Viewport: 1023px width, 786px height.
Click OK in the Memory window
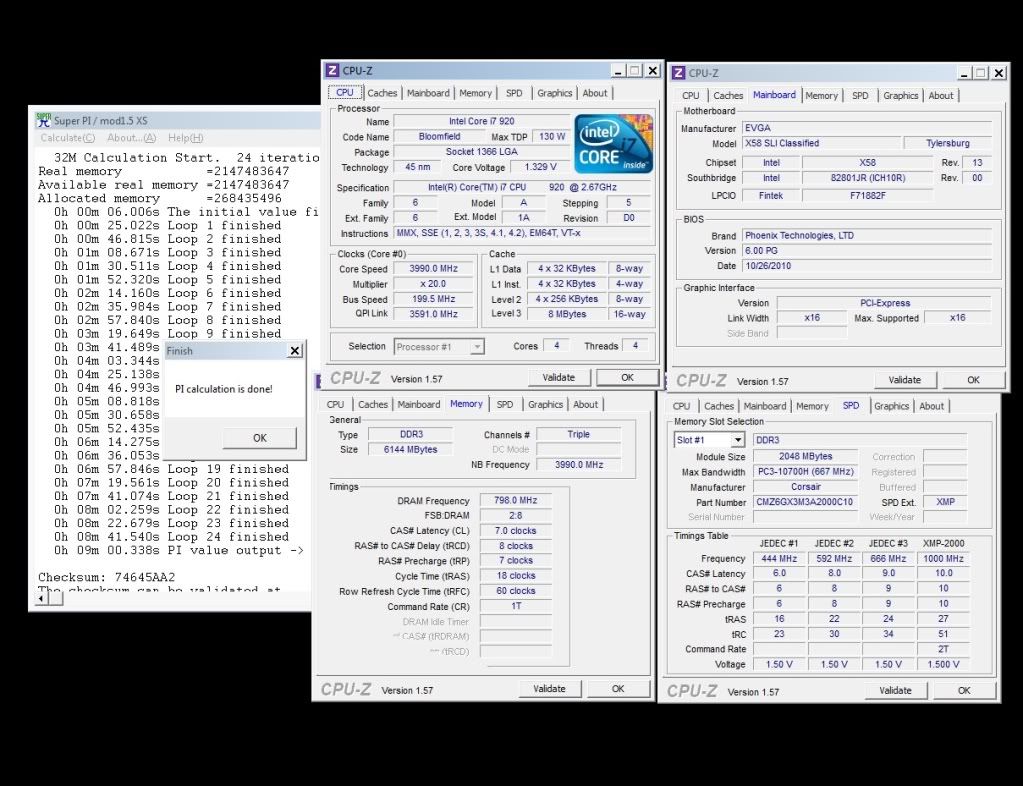[x=618, y=689]
